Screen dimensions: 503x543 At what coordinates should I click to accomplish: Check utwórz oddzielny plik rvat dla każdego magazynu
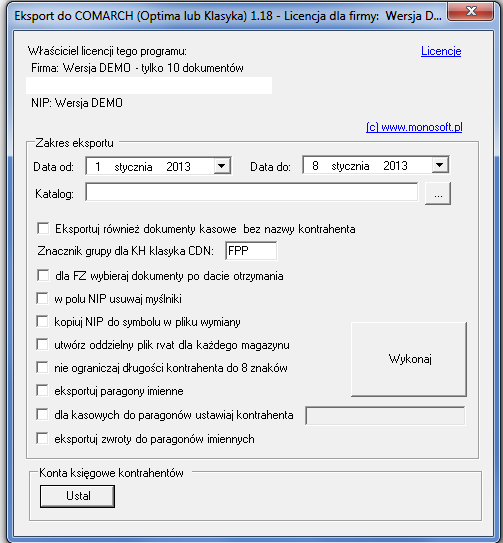coord(42,345)
